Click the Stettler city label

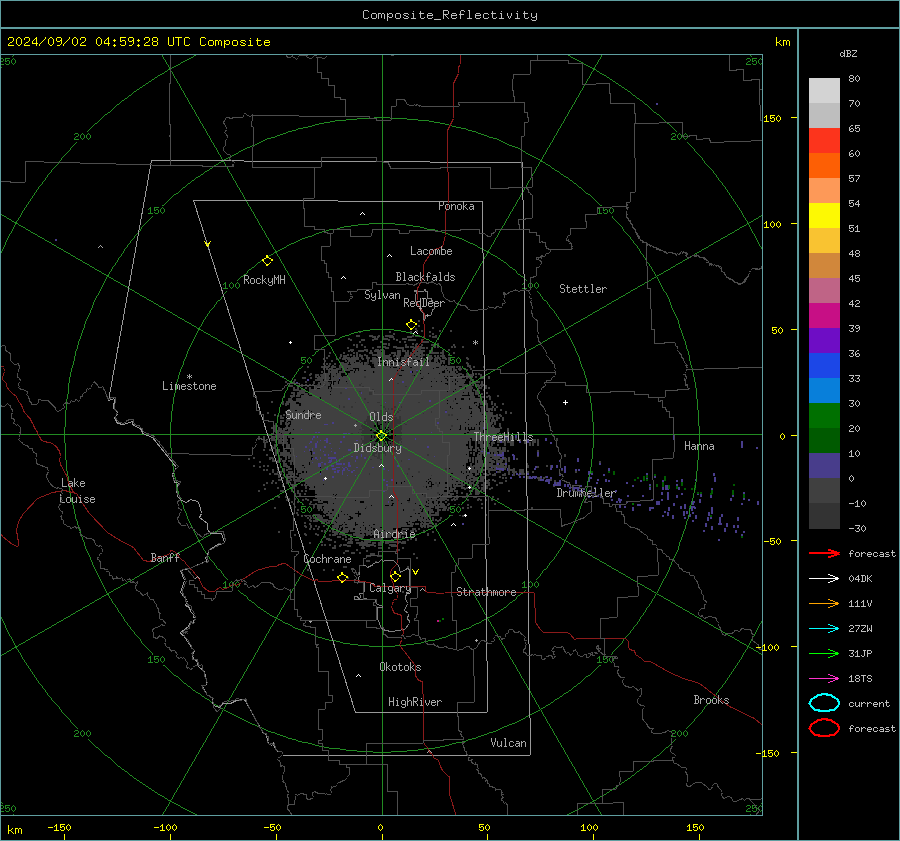[x=583, y=289]
